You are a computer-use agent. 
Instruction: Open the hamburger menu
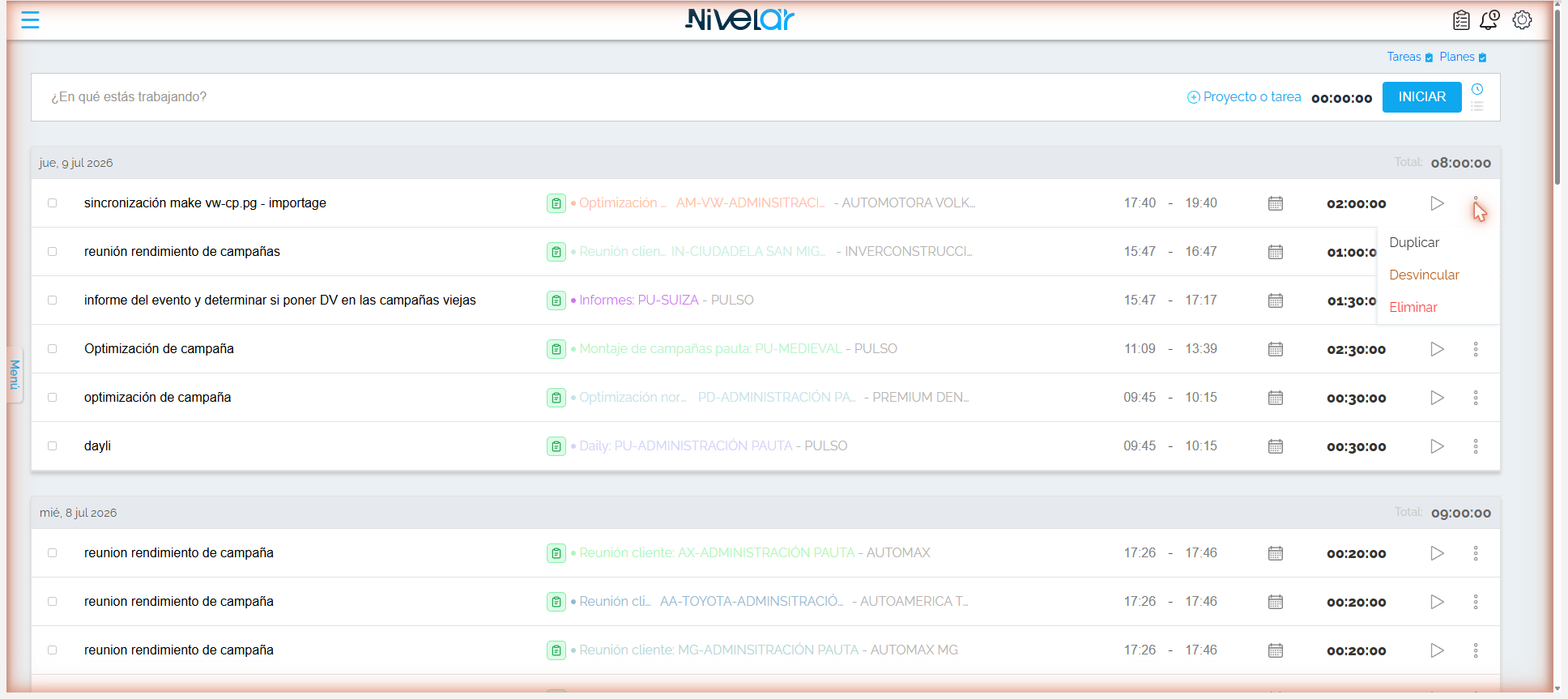click(x=30, y=20)
